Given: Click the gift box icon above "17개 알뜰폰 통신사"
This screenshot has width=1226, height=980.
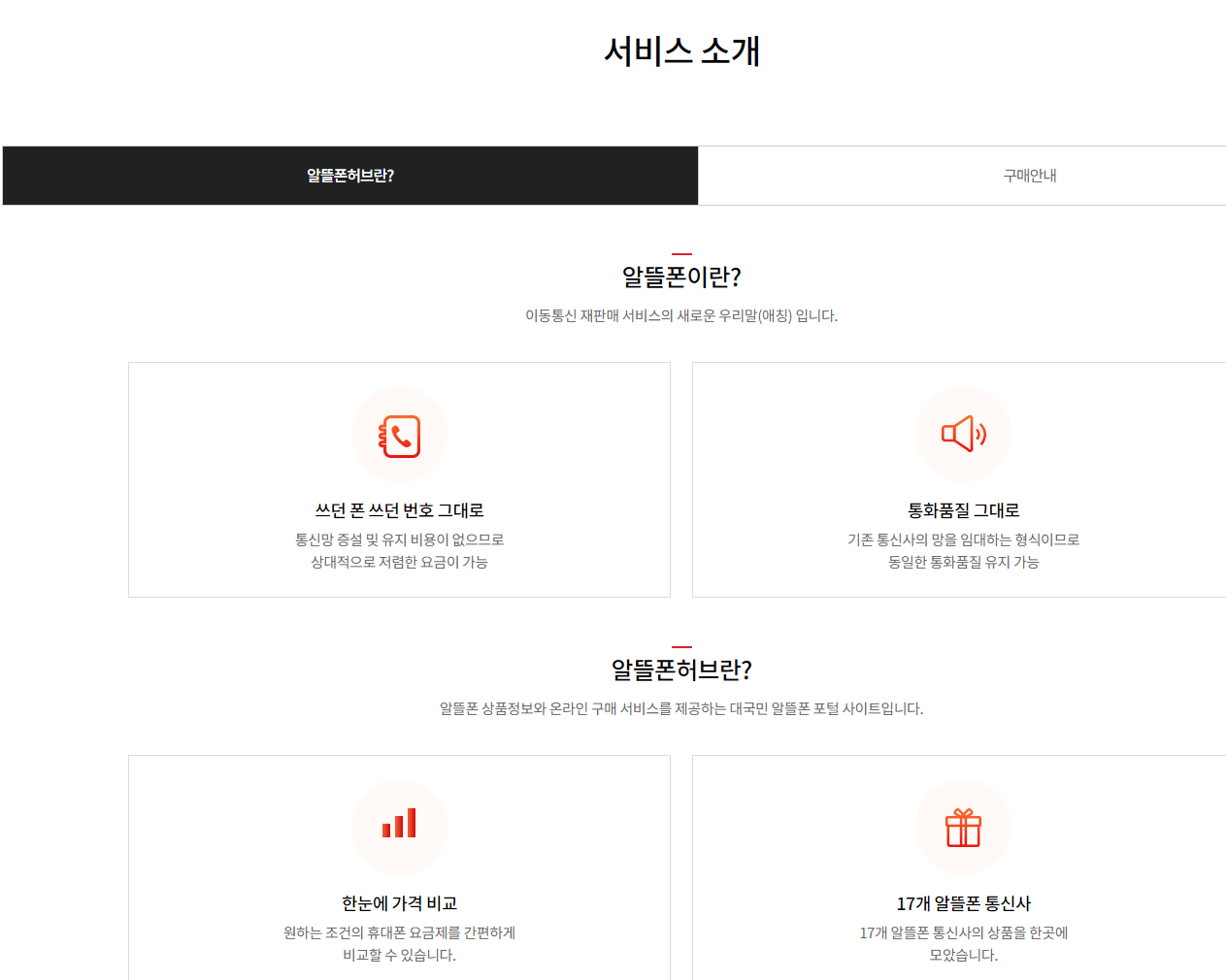Looking at the screenshot, I should tap(963, 827).
